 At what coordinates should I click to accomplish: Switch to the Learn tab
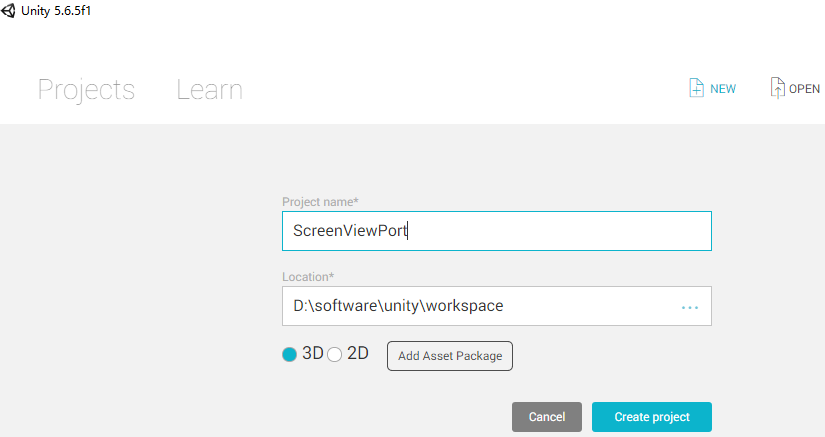click(209, 89)
